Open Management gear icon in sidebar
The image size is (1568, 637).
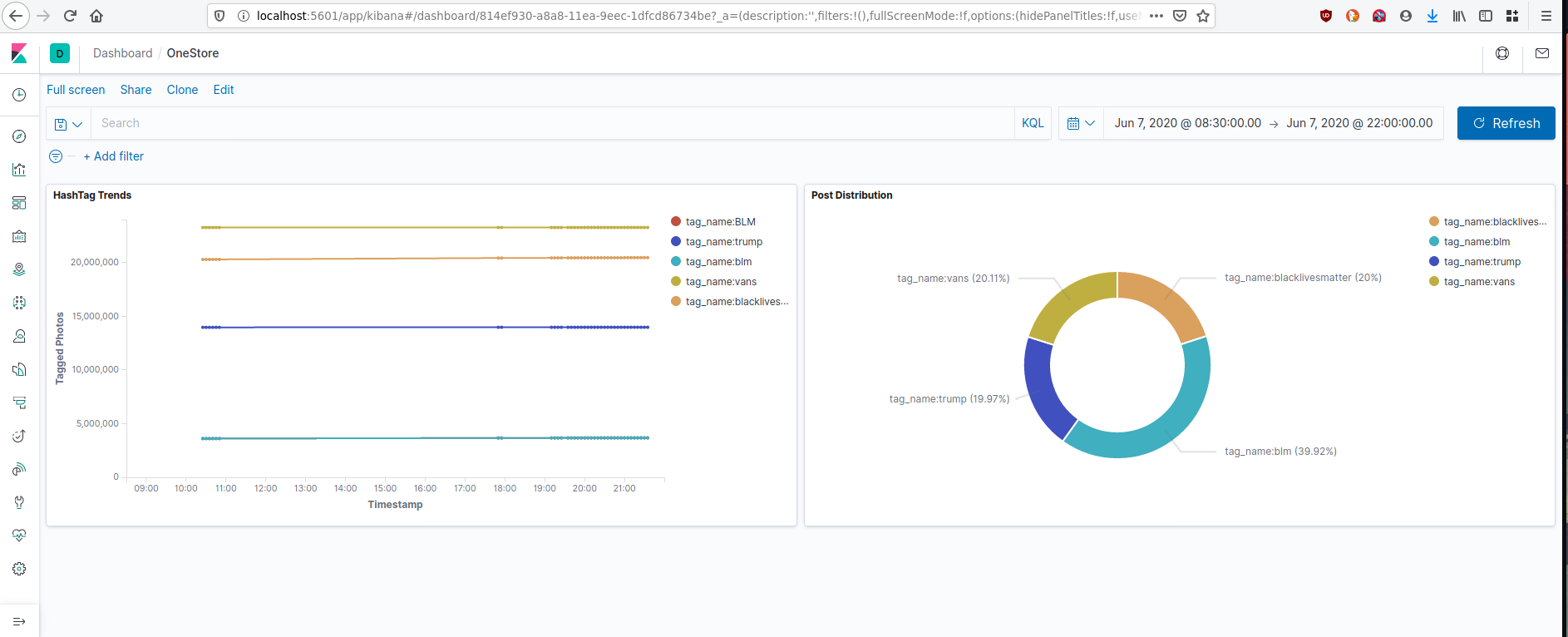point(19,569)
